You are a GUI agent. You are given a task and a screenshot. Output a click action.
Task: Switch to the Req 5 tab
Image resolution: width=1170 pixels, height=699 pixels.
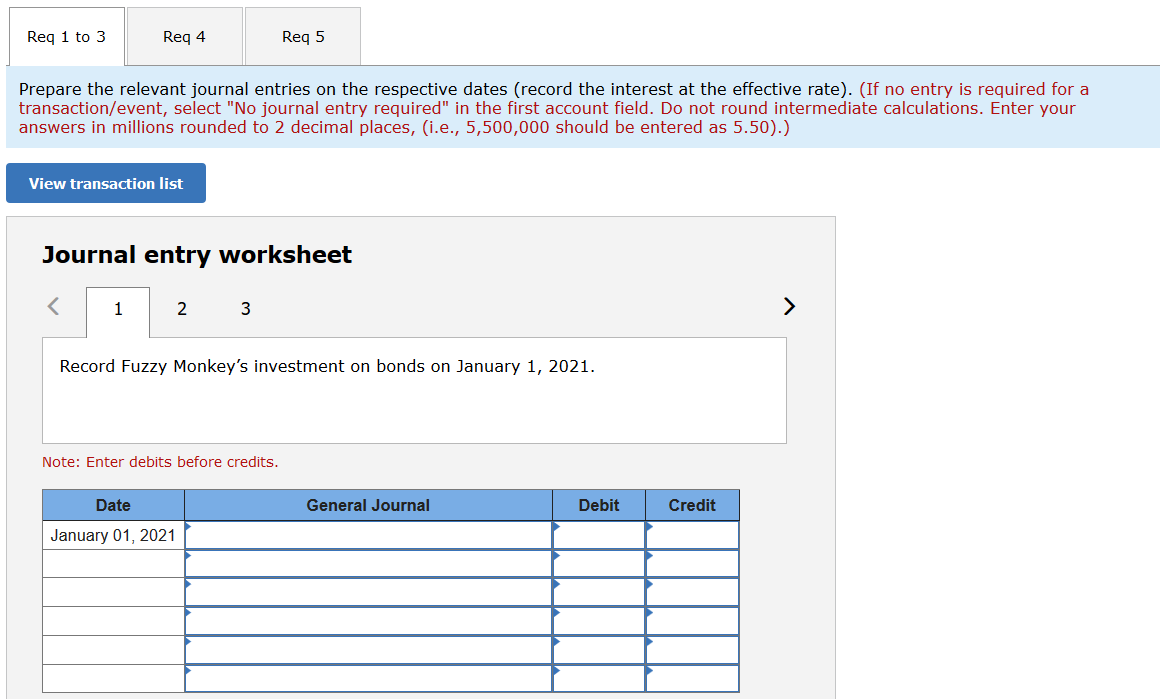(302, 36)
